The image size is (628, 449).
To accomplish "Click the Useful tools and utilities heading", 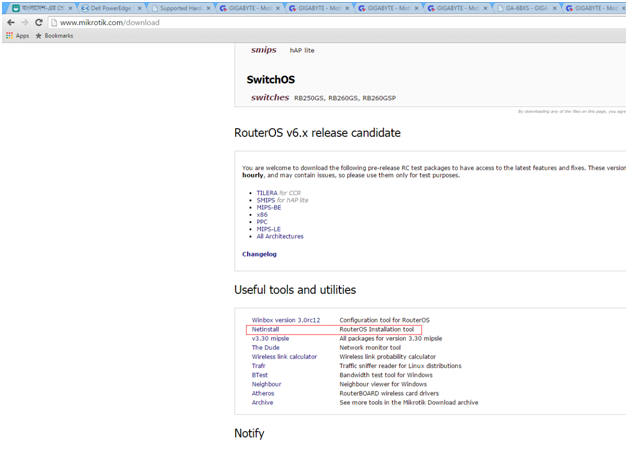I will [x=295, y=290].
